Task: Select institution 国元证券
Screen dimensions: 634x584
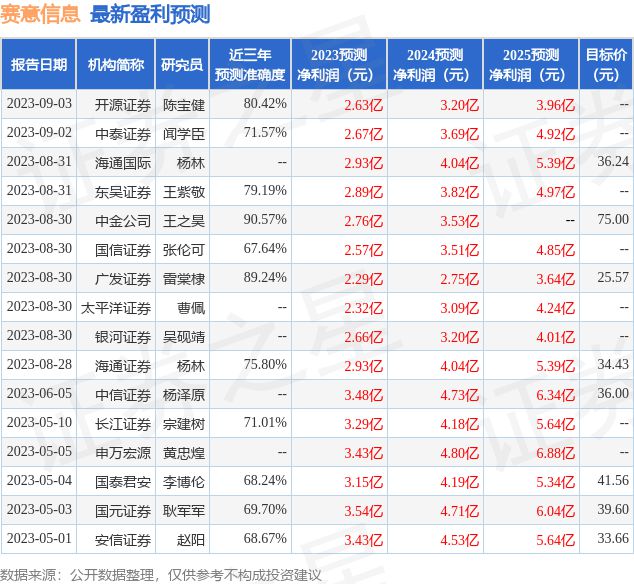Action: point(123,511)
